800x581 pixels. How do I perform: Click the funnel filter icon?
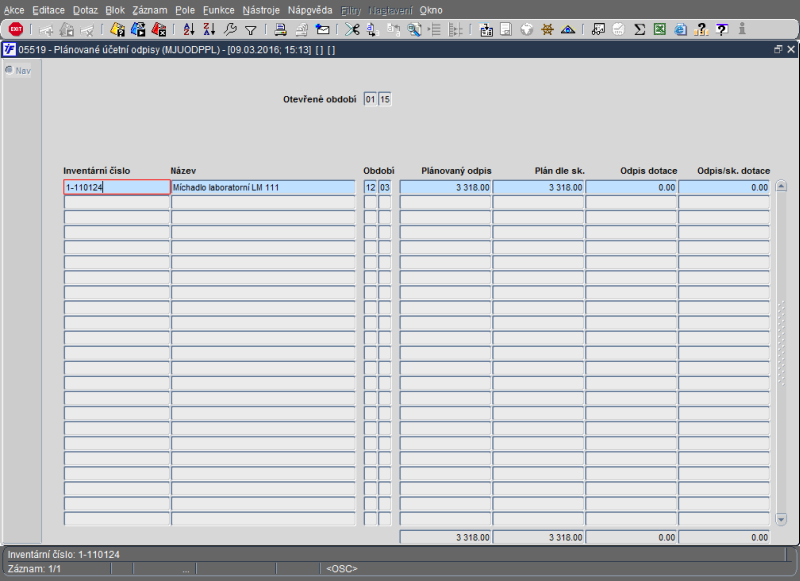251,31
